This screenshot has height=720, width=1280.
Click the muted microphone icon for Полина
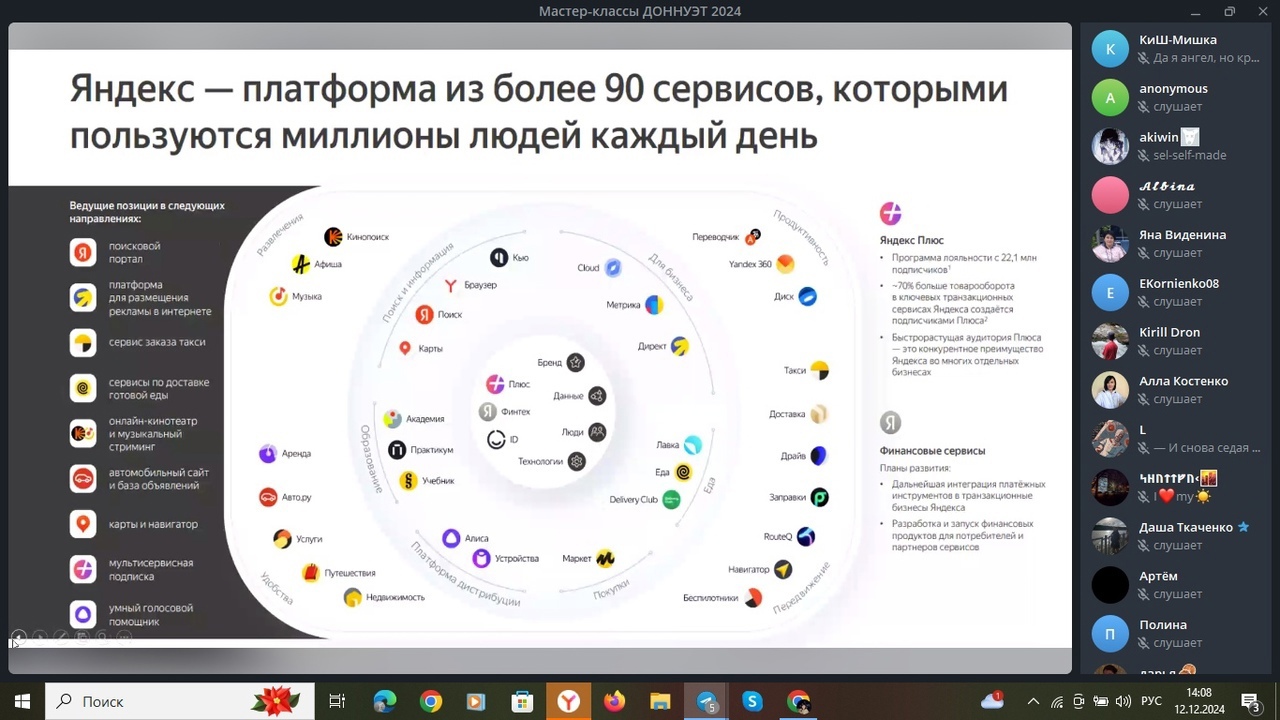tap(1144, 643)
